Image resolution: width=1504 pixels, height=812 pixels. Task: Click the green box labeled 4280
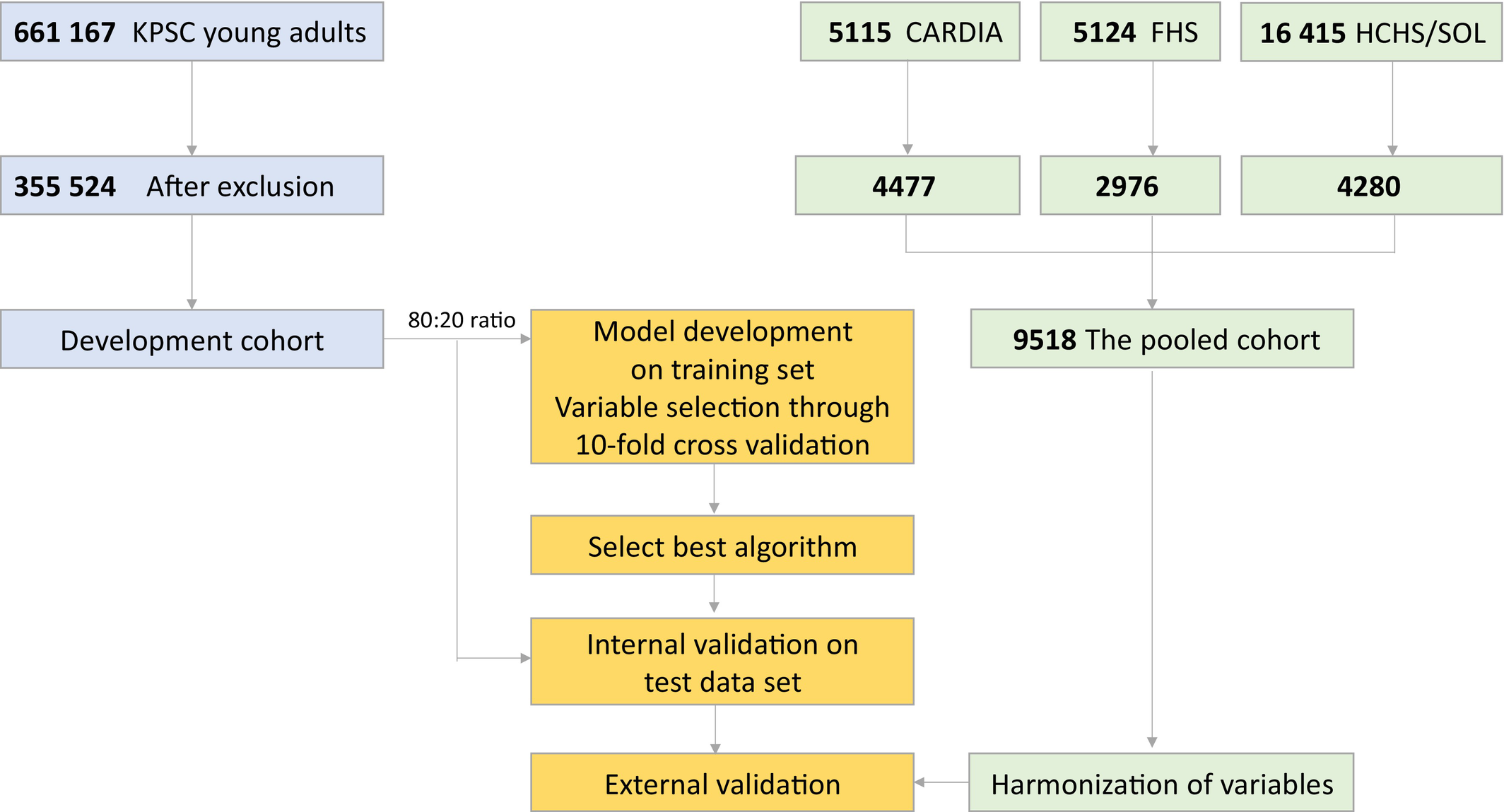(x=1371, y=186)
